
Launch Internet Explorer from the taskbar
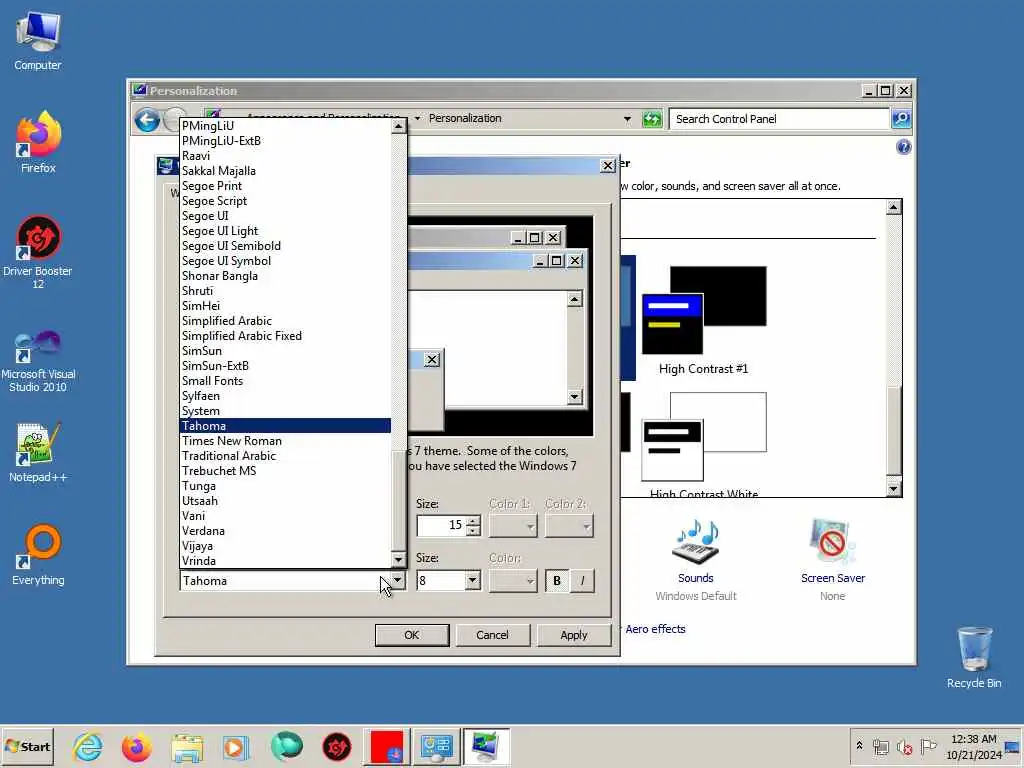pyautogui.click(x=88, y=747)
